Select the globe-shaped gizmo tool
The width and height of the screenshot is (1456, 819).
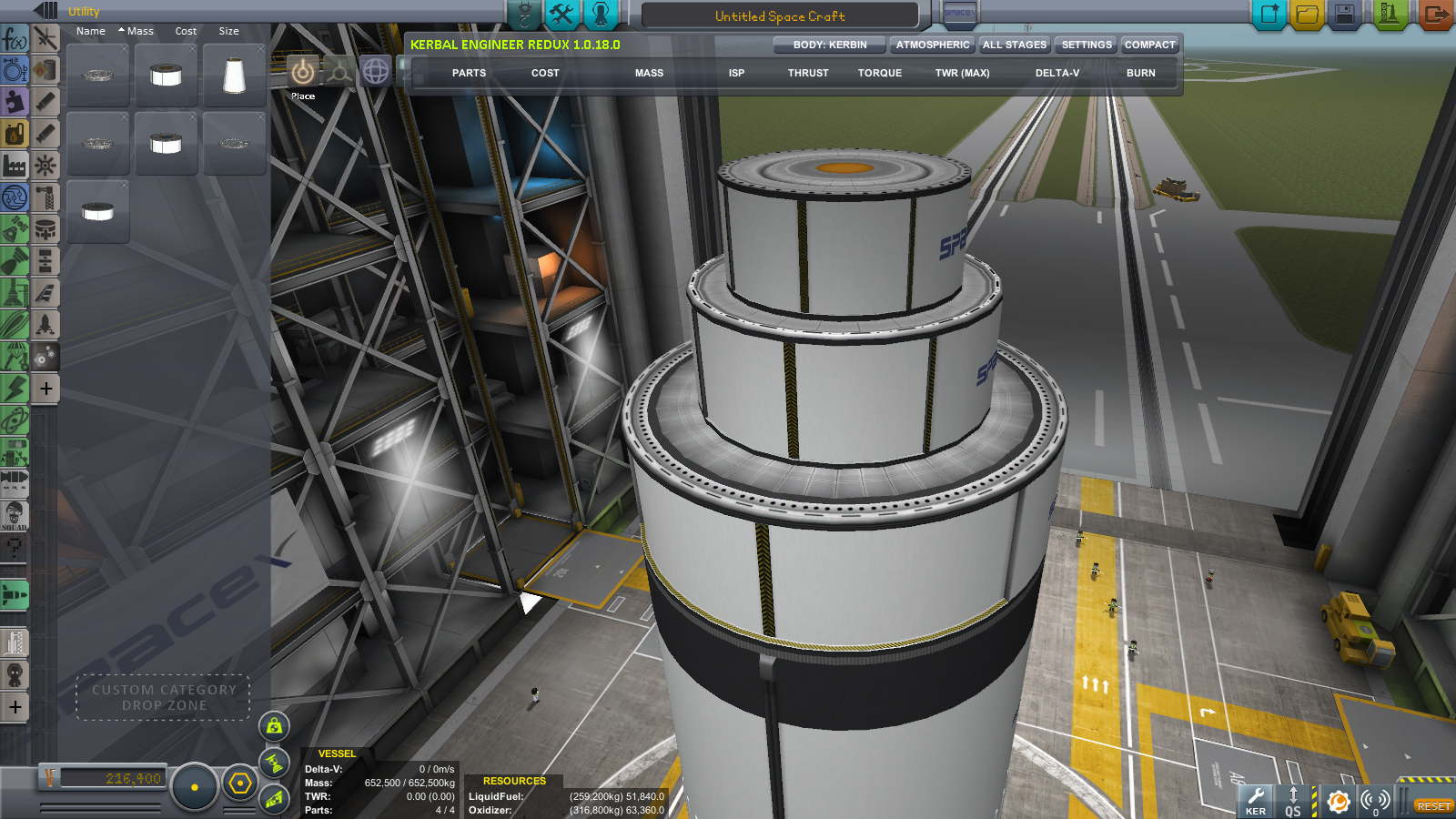pyautogui.click(x=376, y=71)
